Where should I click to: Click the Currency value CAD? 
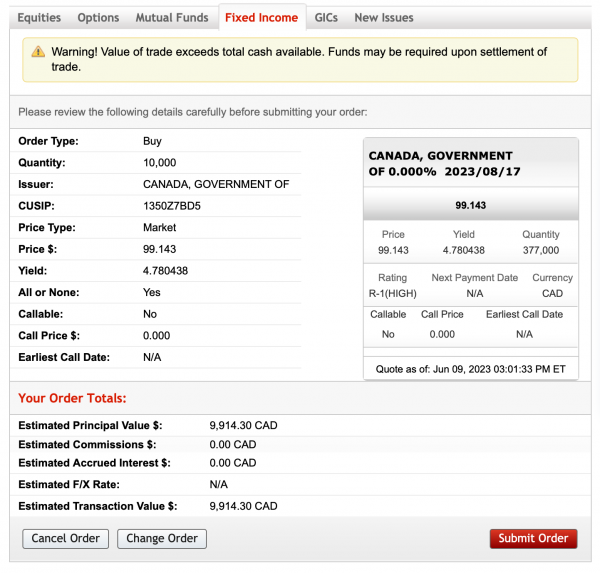click(x=552, y=294)
